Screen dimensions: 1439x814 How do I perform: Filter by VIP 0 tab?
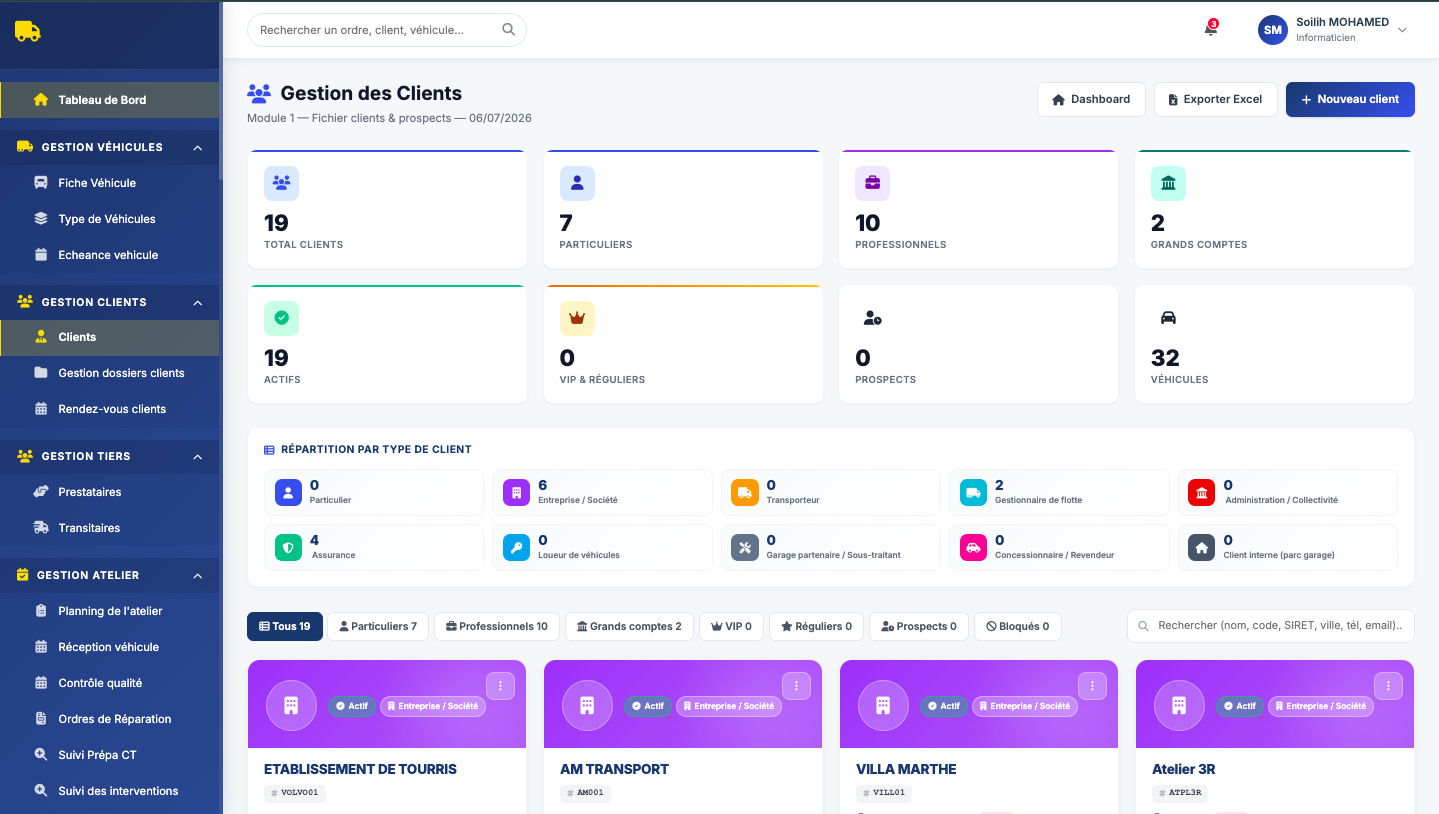click(x=731, y=627)
